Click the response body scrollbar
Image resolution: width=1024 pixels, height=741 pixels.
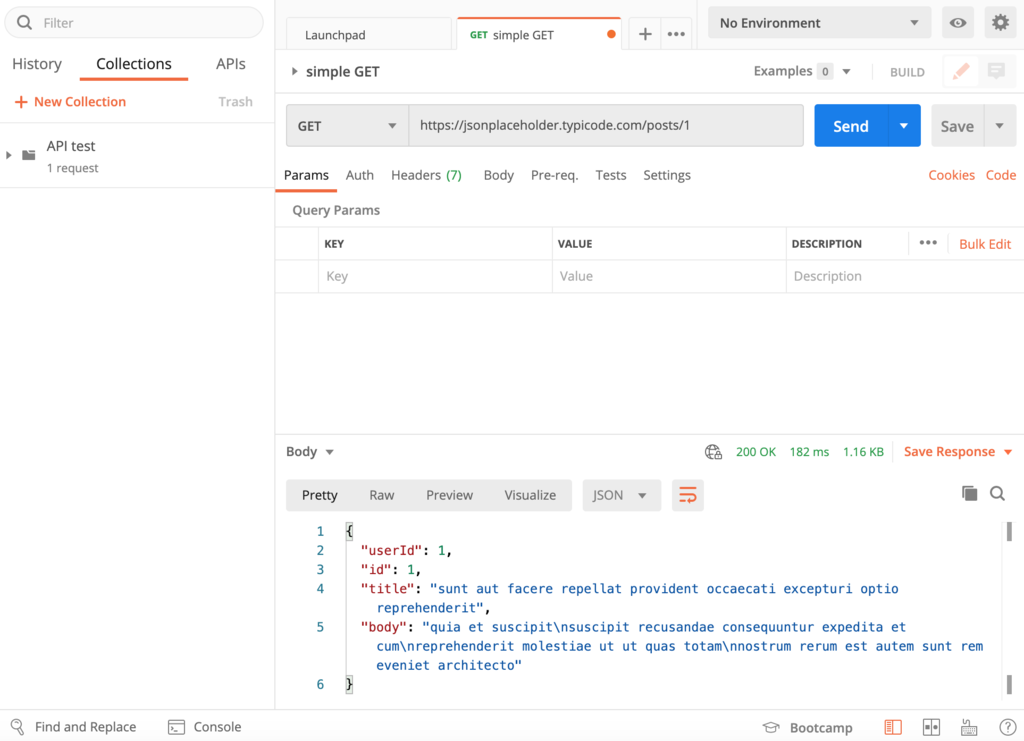click(x=1009, y=607)
